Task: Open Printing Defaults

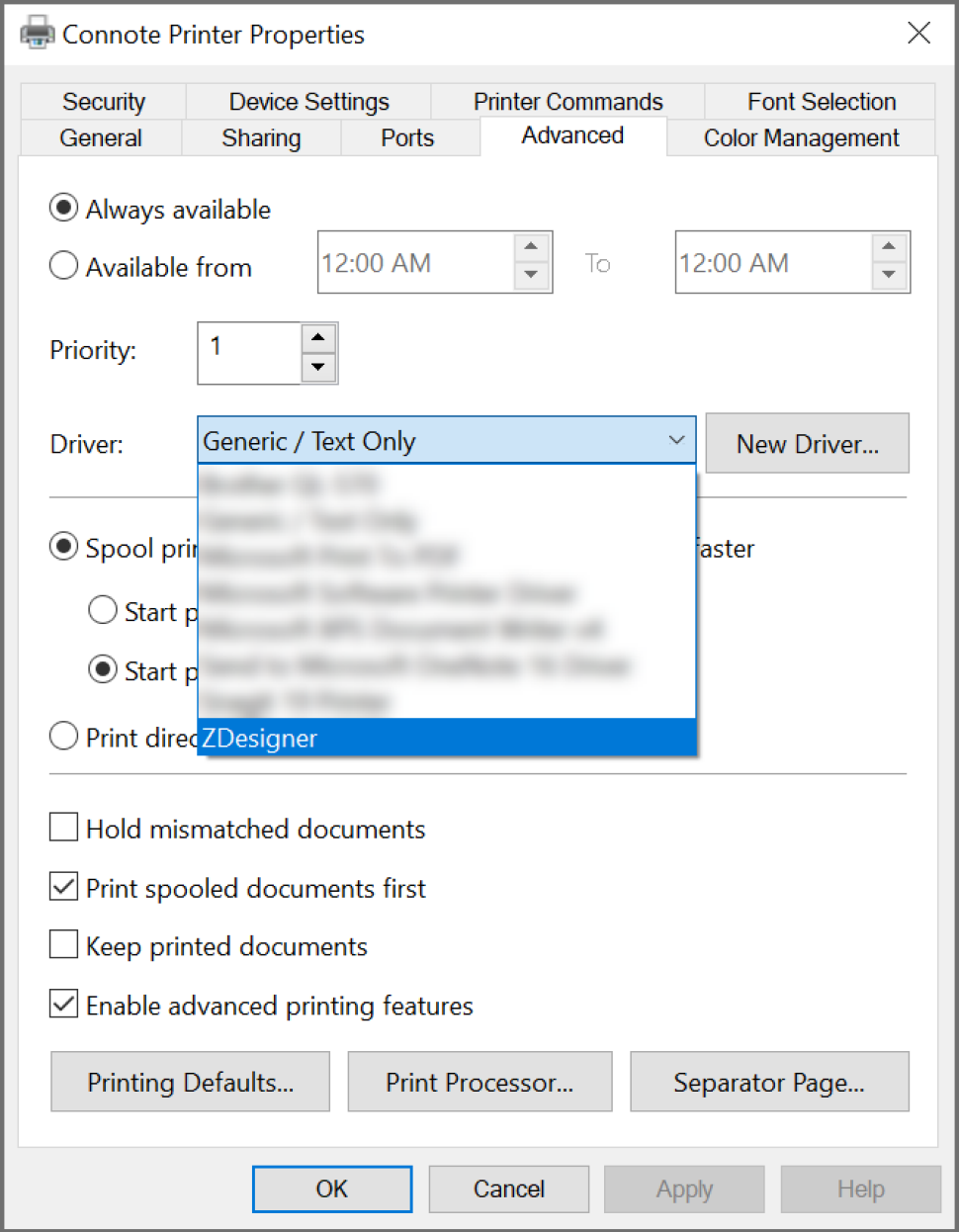Action: coord(190,1082)
